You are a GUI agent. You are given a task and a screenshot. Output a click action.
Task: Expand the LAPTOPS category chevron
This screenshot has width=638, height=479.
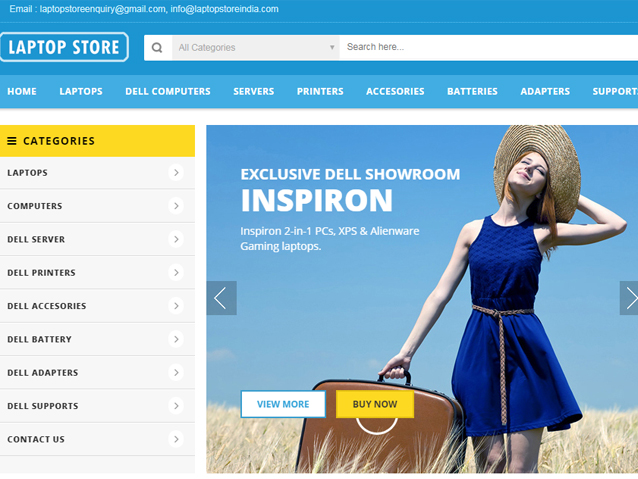(176, 173)
